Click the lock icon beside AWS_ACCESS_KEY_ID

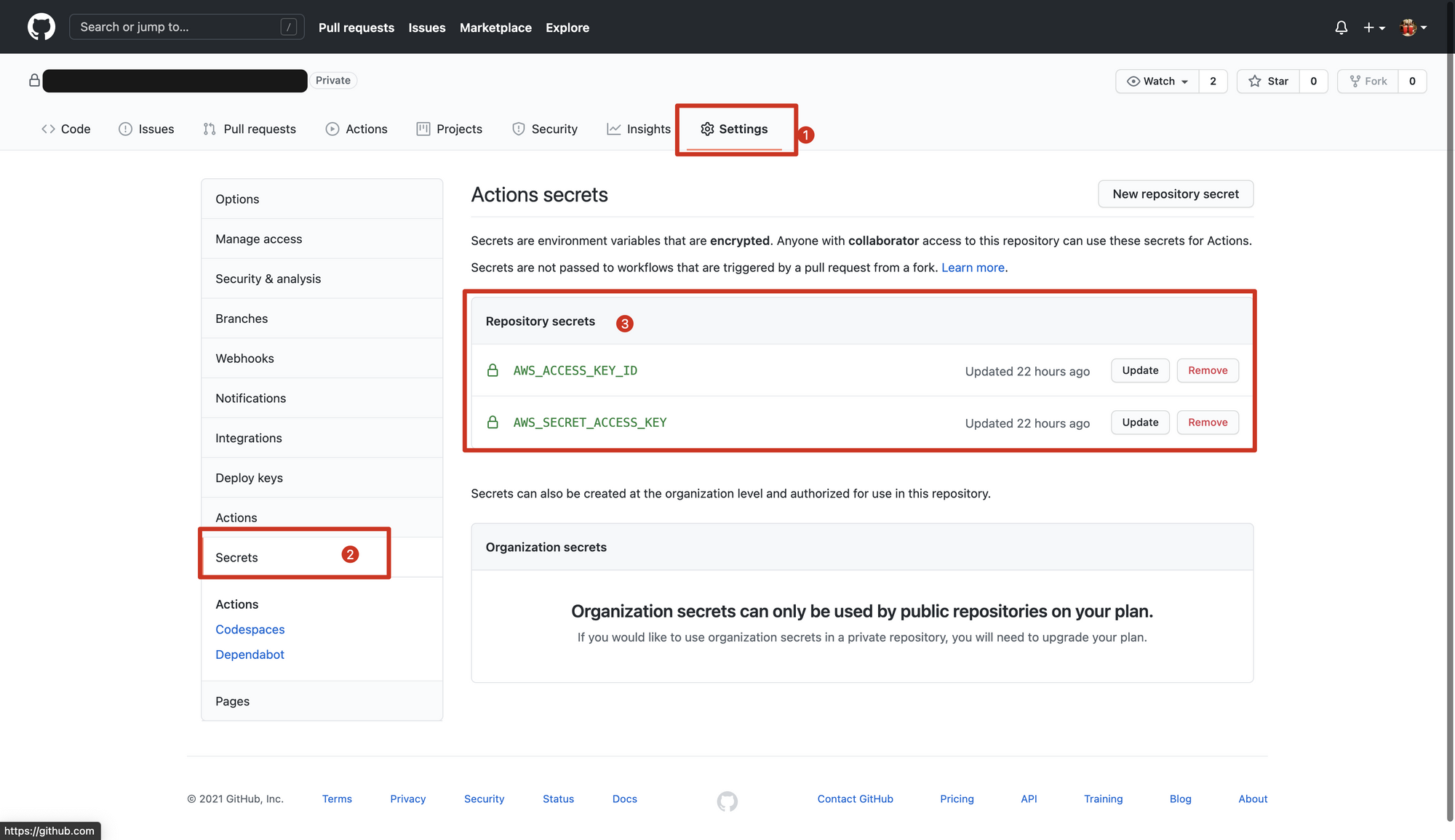(x=493, y=371)
